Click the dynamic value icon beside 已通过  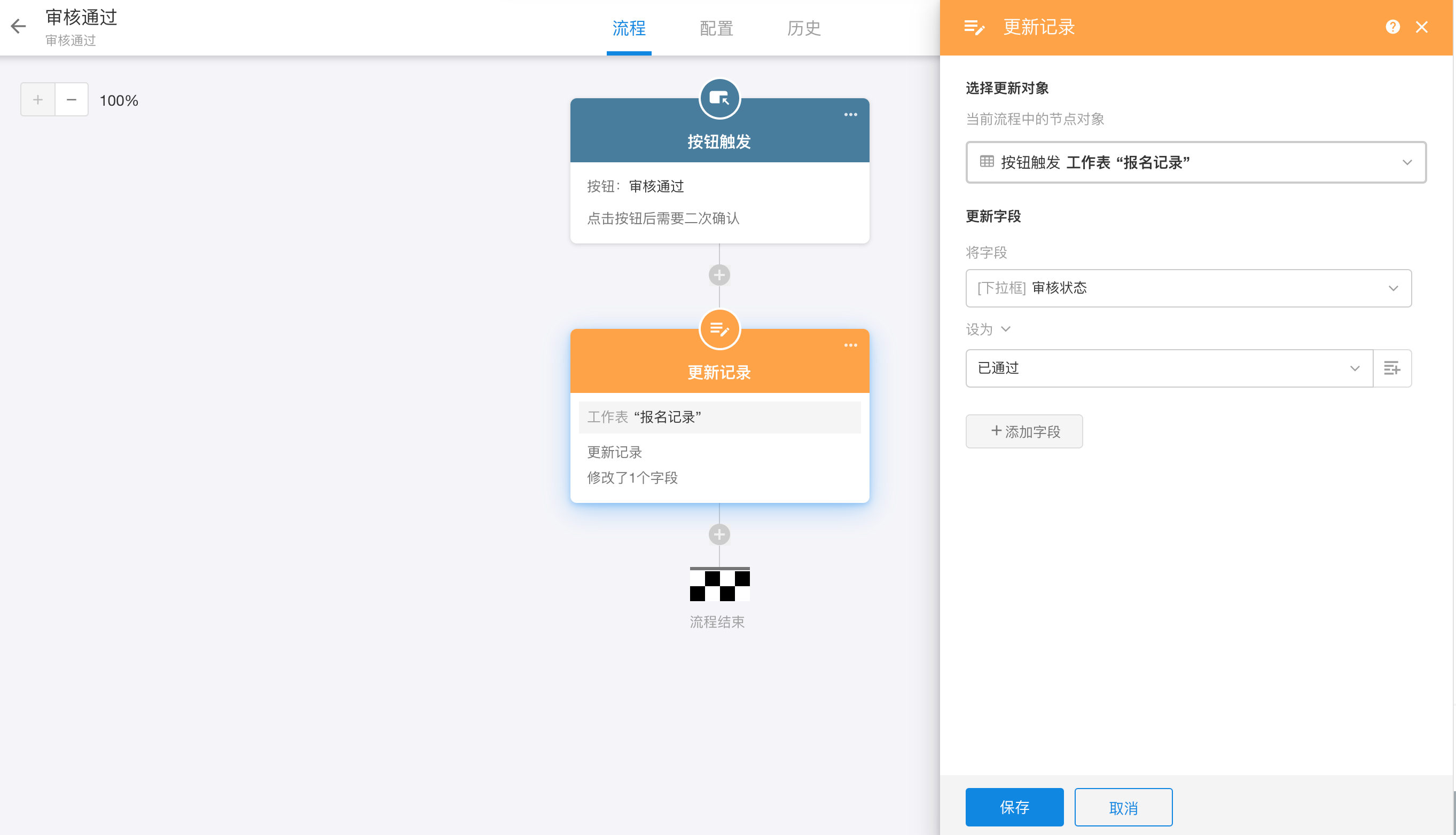[x=1392, y=368]
